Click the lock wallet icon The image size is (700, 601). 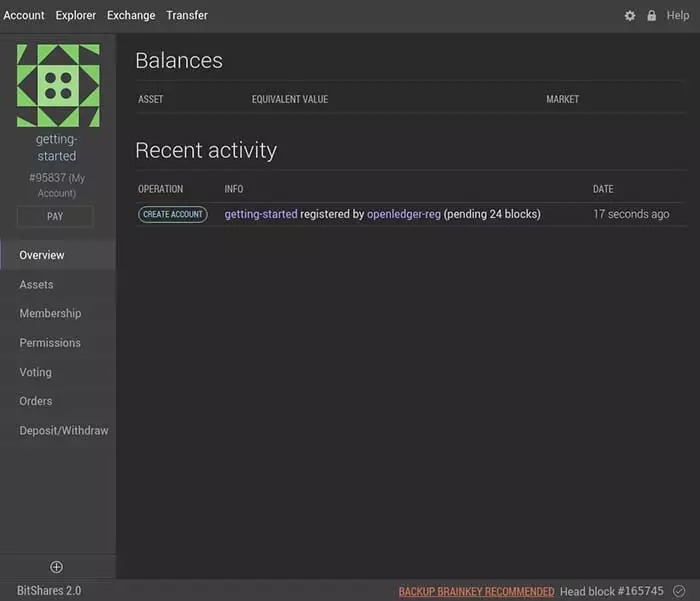coord(652,16)
